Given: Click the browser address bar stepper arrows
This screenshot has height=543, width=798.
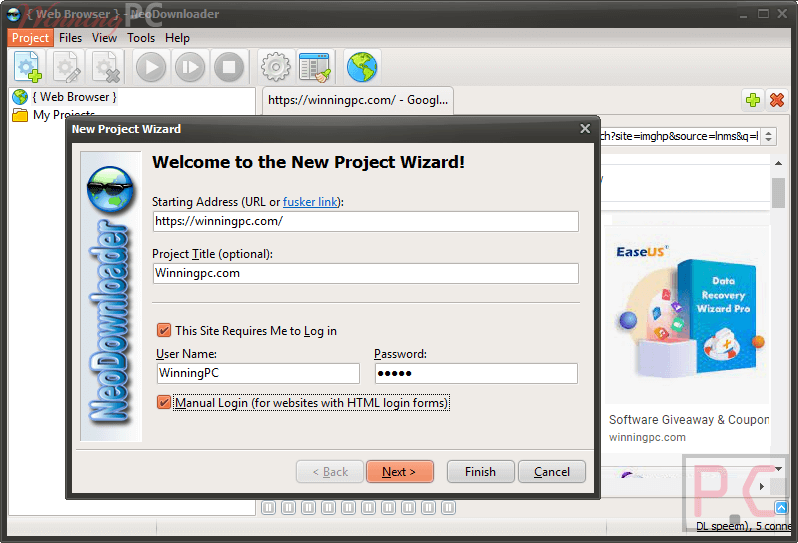Looking at the screenshot, I should (768, 136).
